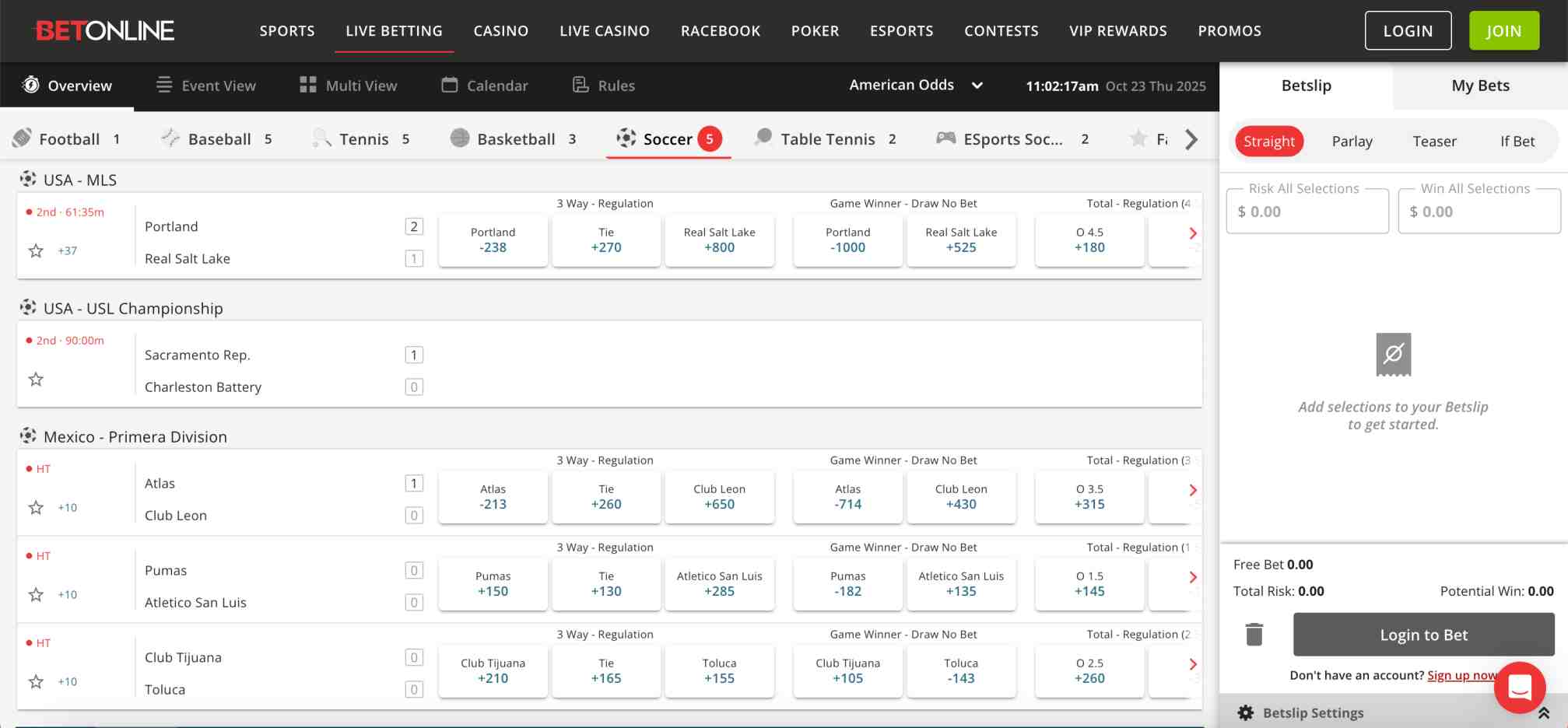Expand more markets for the Atlas match
Screen dimensions: 1568x728
point(1193,490)
